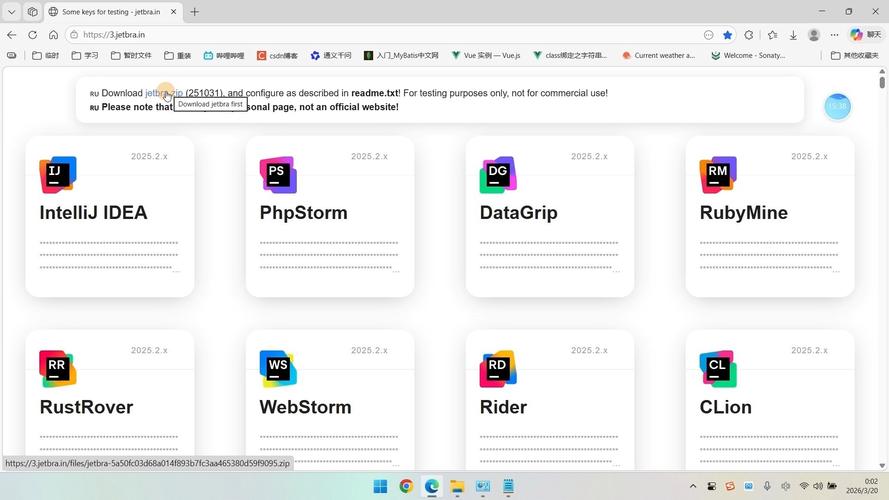Click the RustRover RR logo icon
This screenshot has height=500, width=889.
tap(57, 368)
